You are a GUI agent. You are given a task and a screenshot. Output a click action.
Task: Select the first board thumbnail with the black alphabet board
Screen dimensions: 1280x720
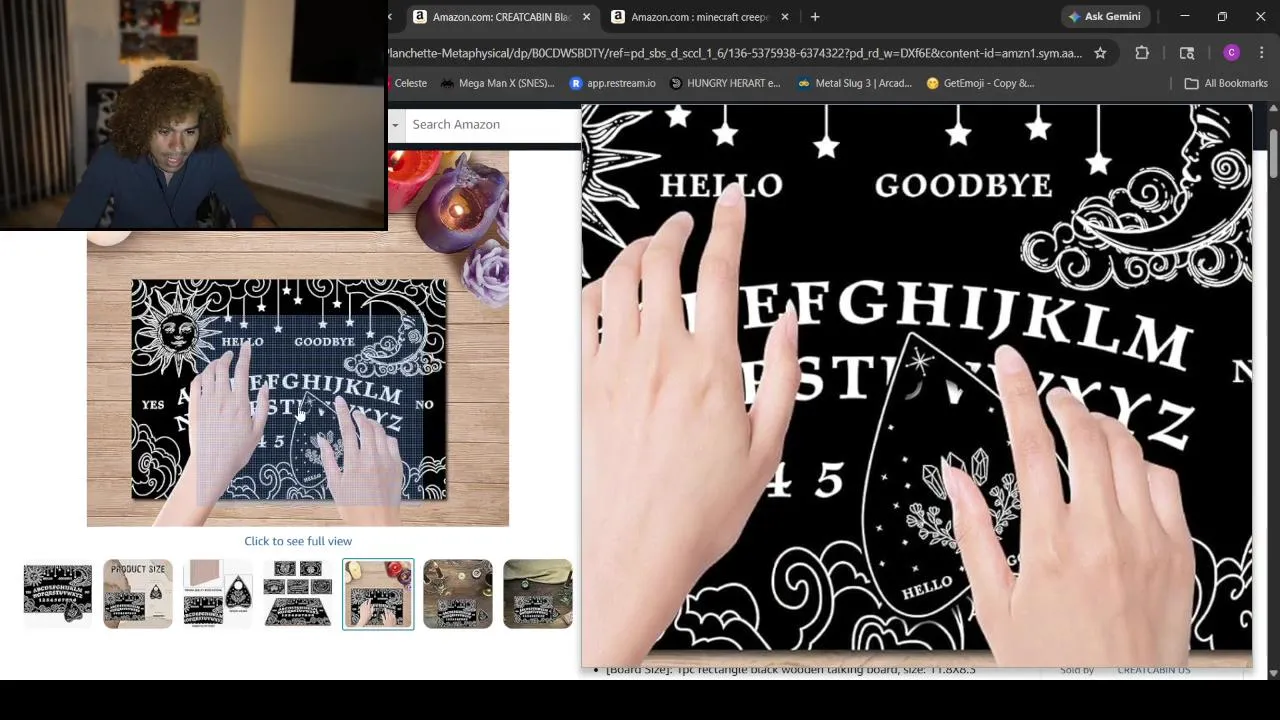click(x=58, y=594)
